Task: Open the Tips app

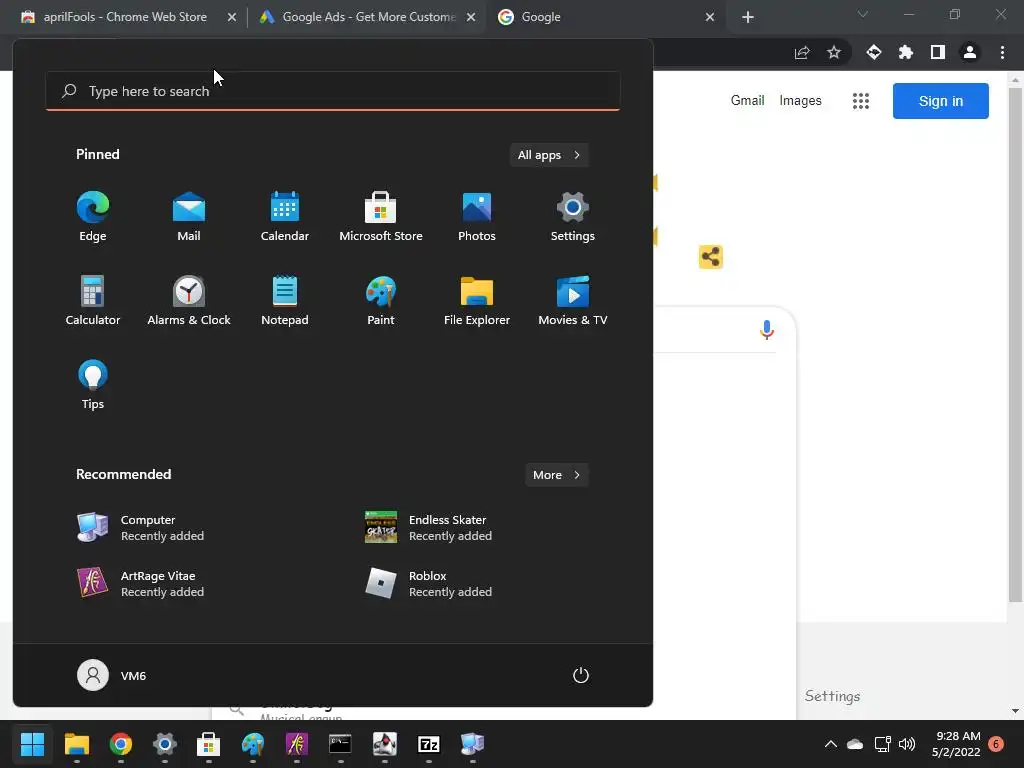Action: tap(93, 385)
